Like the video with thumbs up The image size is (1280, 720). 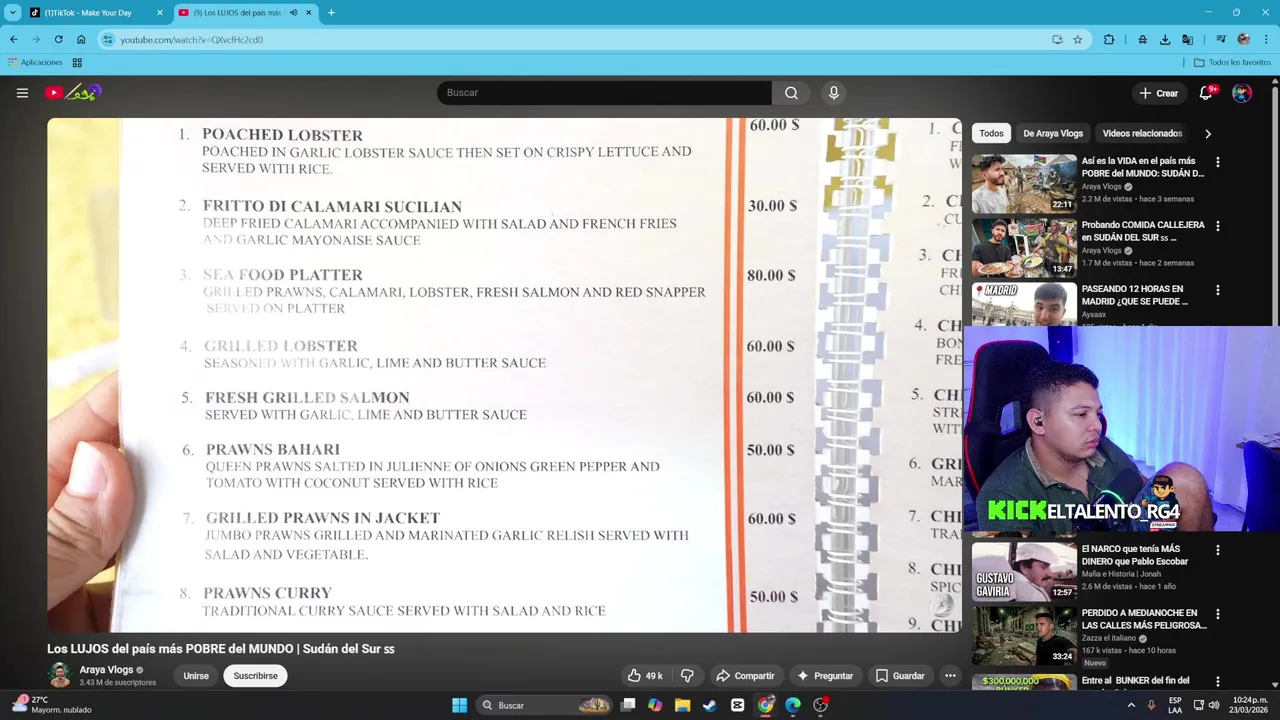[644, 676]
